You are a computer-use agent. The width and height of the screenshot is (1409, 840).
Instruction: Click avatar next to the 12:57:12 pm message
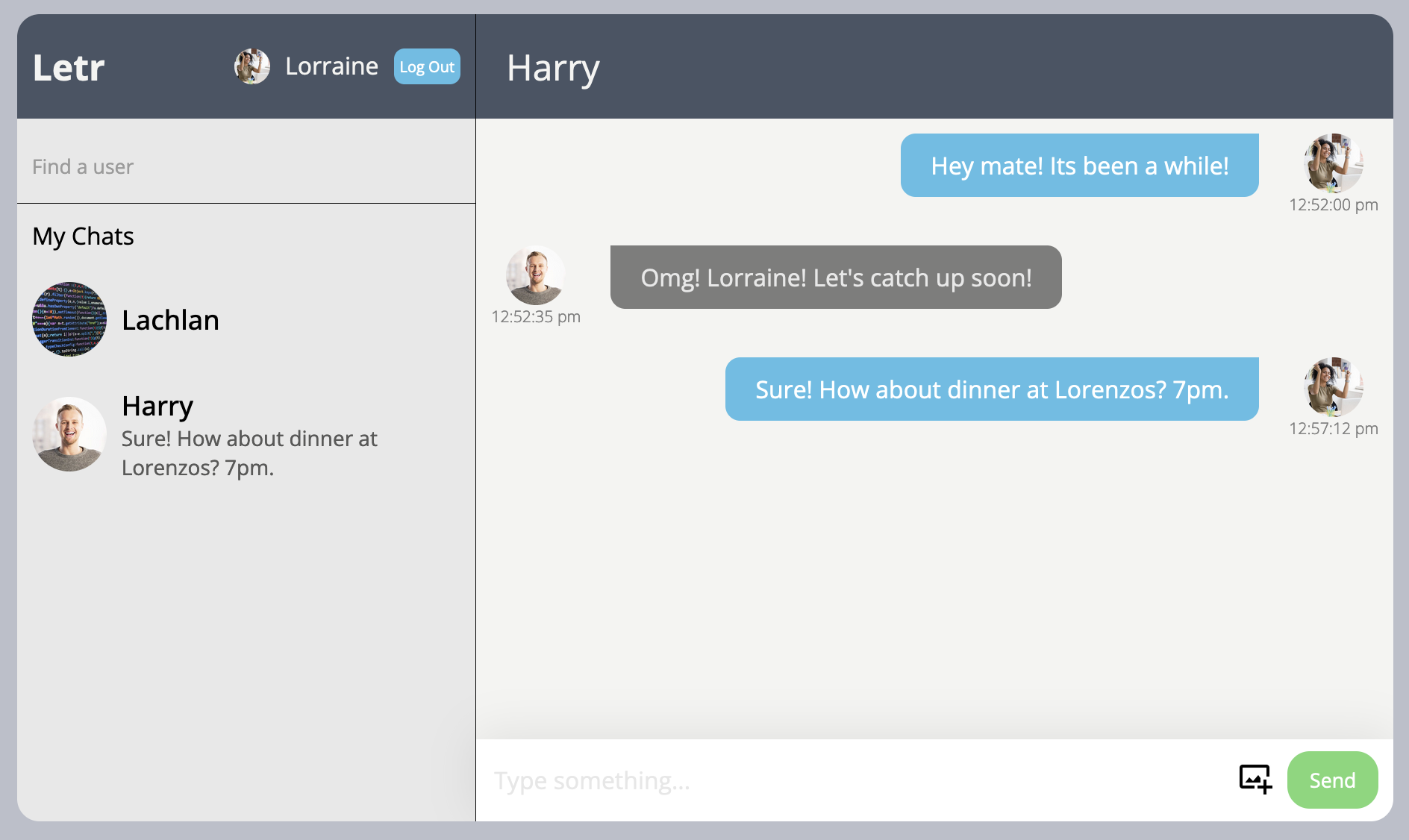(x=1333, y=387)
